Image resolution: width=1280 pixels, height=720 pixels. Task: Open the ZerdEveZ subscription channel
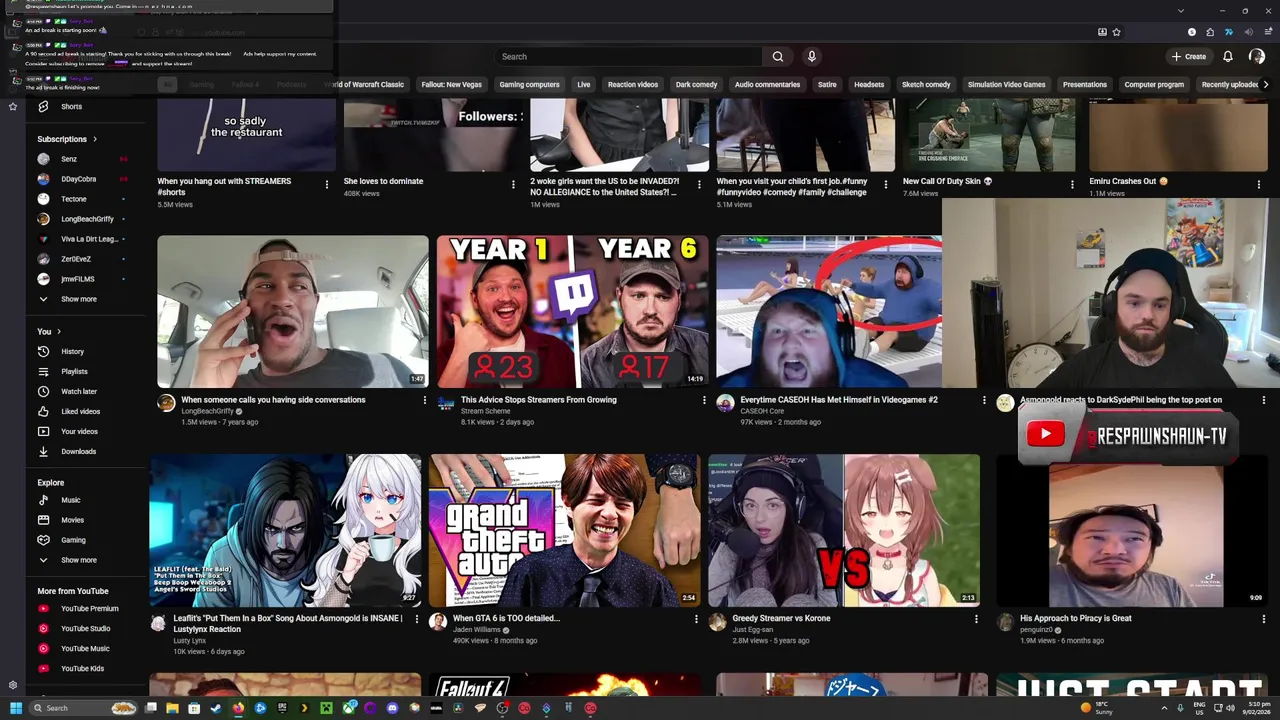76,259
